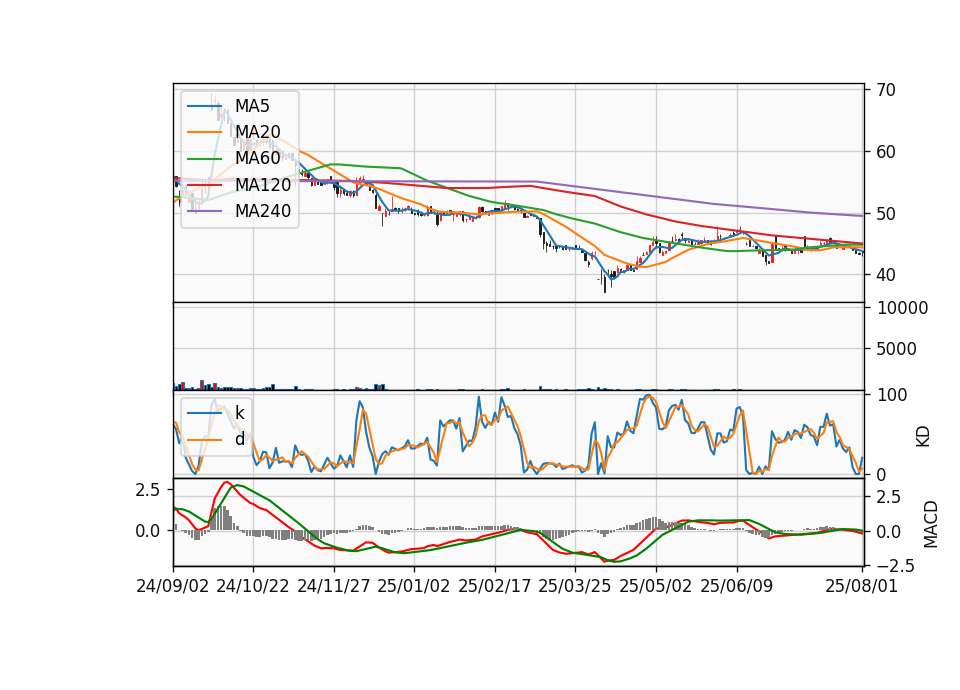Click the MA20 legend label
This screenshot has width=960, height=690.
pyautogui.click(x=257, y=132)
